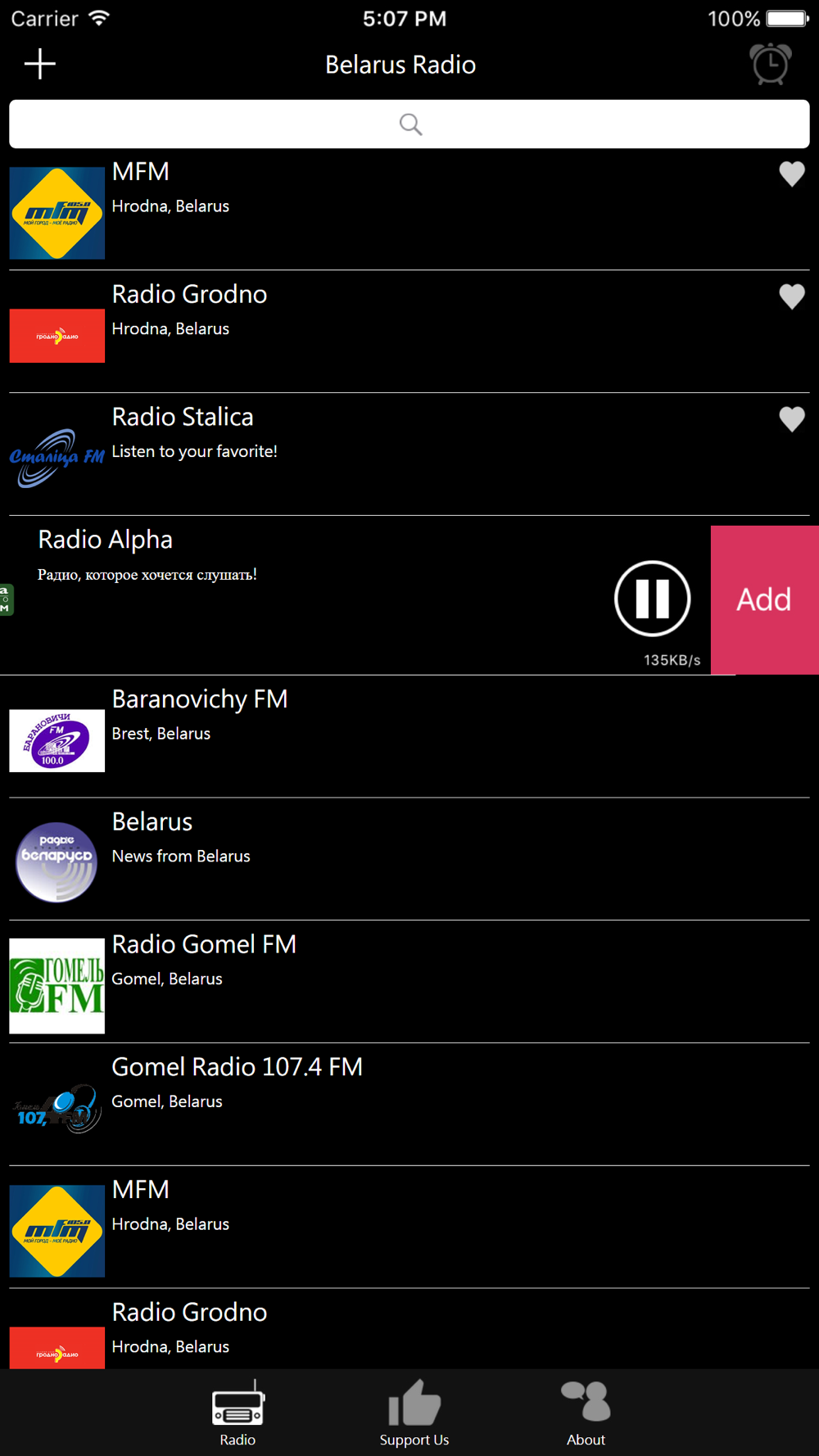Tap the battery icon in the status bar

pyautogui.click(x=788, y=19)
